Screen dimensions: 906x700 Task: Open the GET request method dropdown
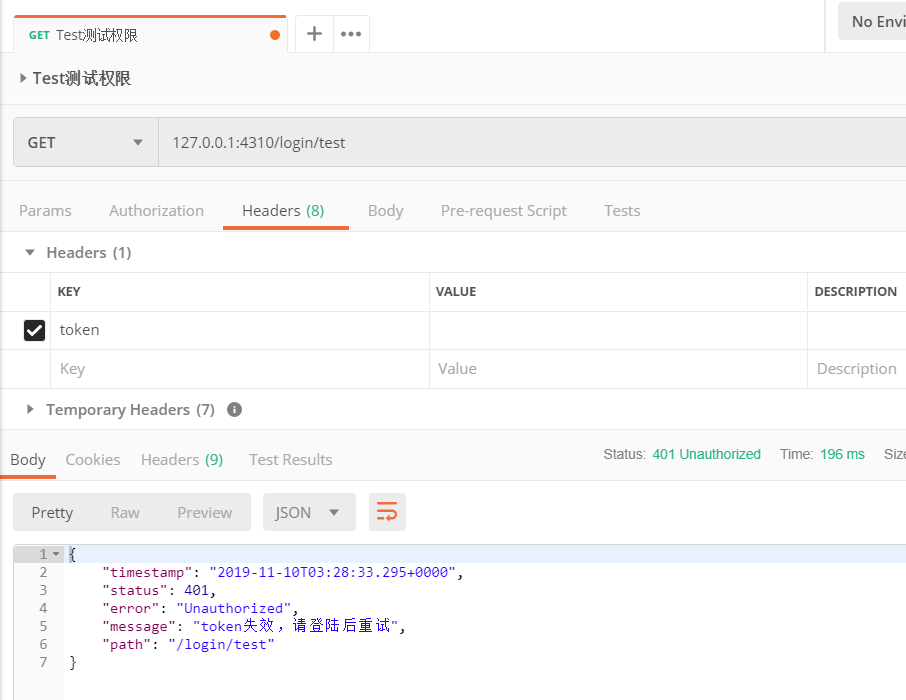click(x=84, y=142)
